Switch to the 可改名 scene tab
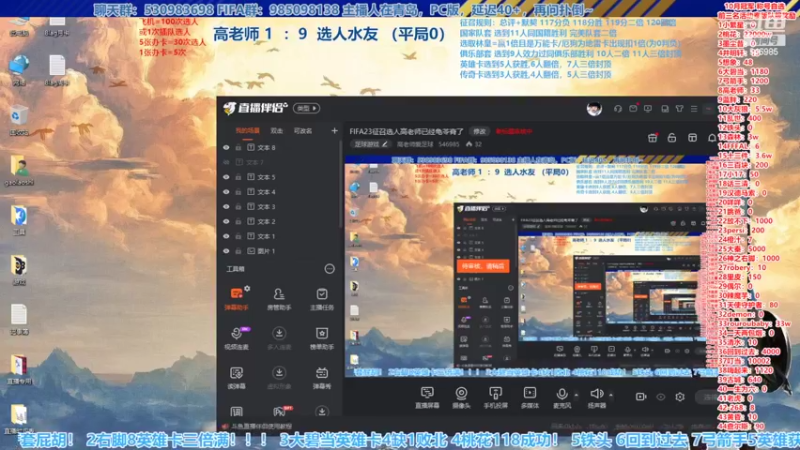 (303, 131)
